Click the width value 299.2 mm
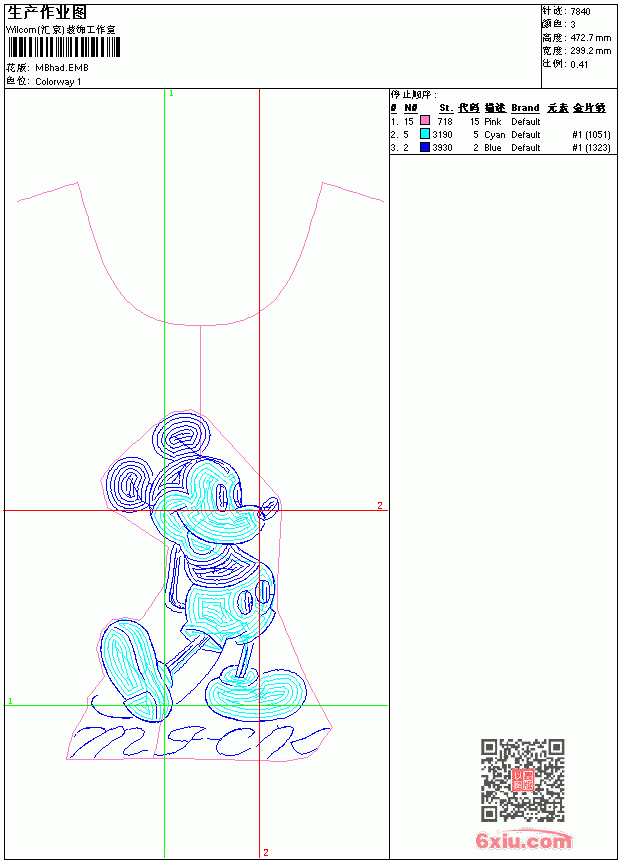Image resolution: width=620 pixels, height=860 pixels. tap(590, 51)
